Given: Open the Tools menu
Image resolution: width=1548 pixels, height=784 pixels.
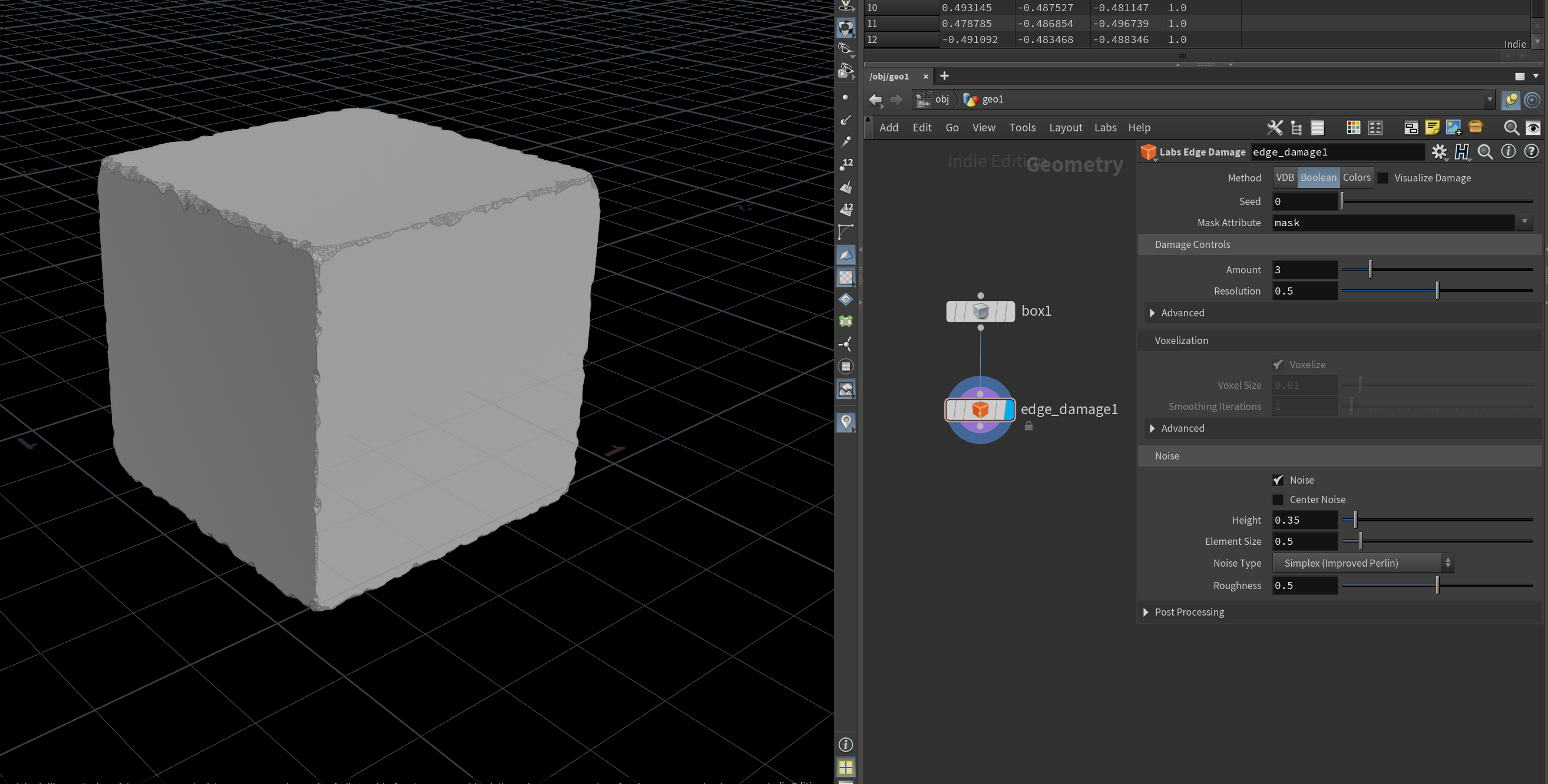Looking at the screenshot, I should (1022, 127).
